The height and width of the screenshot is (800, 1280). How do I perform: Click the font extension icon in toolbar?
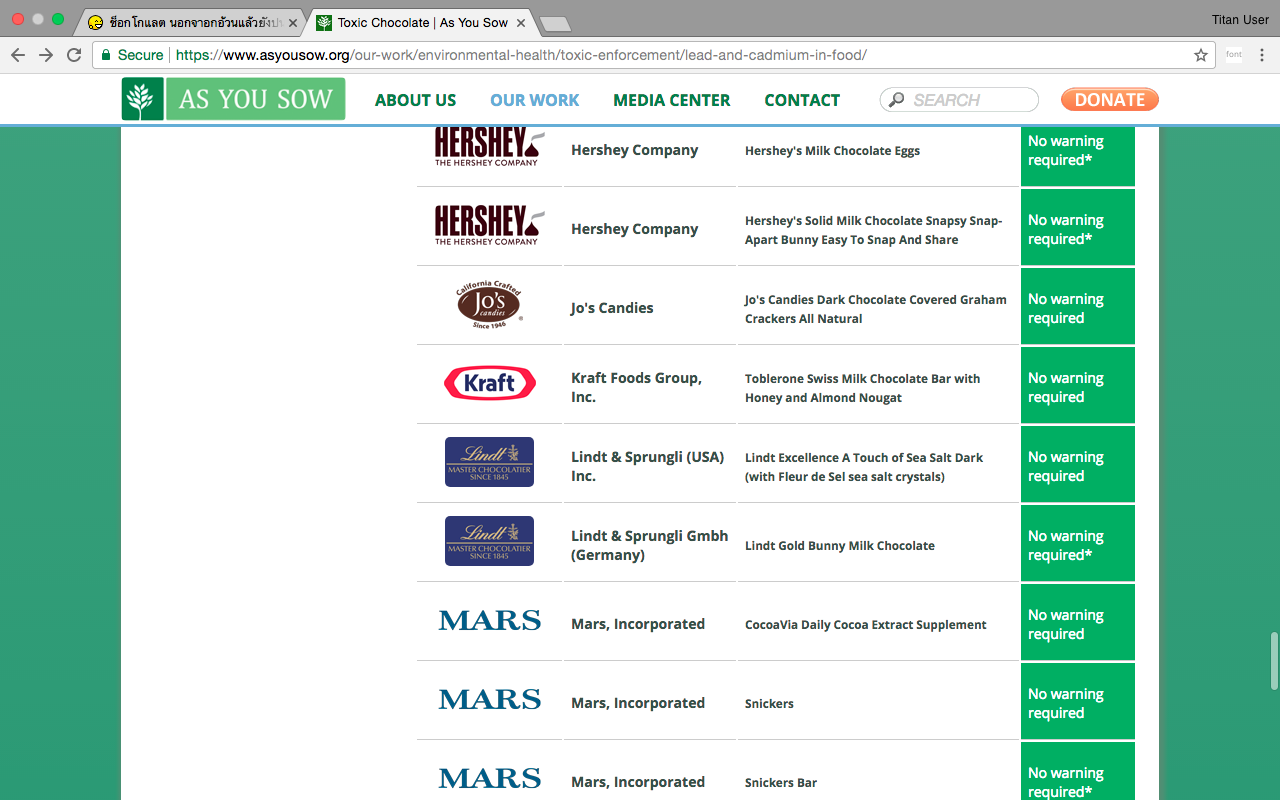pyautogui.click(x=1234, y=55)
